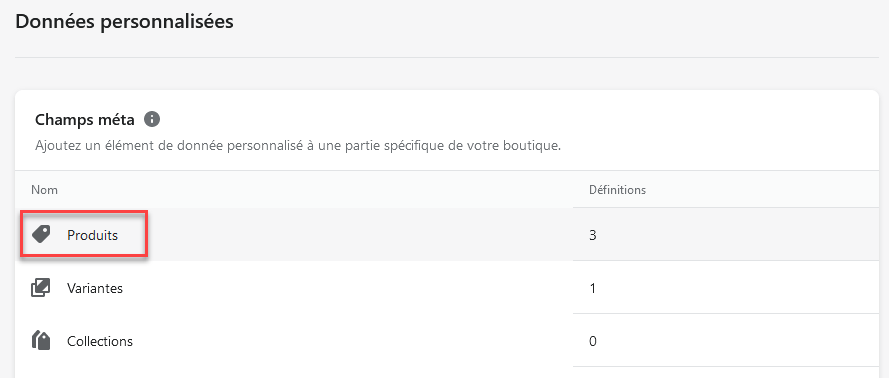
Task: Click the definitions count 0 for Collections
Action: [x=592, y=341]
